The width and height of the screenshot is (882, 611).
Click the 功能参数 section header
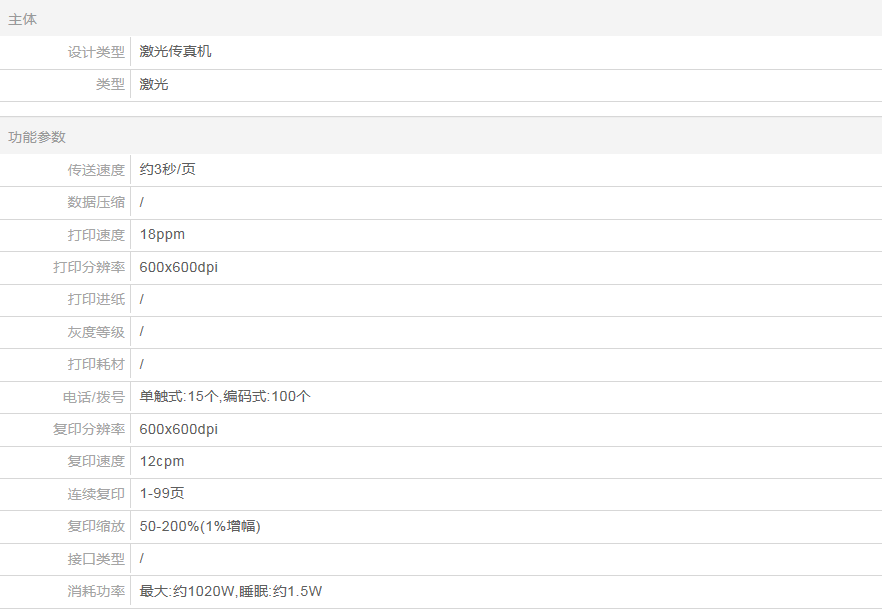[37, 137]
